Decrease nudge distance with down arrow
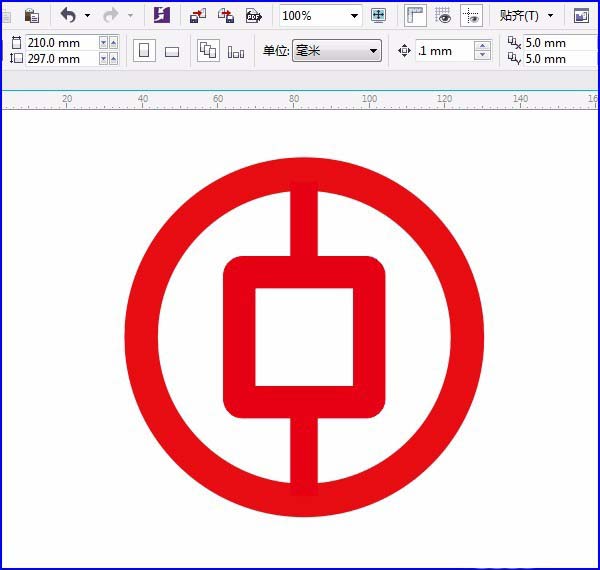 [482, 55]
